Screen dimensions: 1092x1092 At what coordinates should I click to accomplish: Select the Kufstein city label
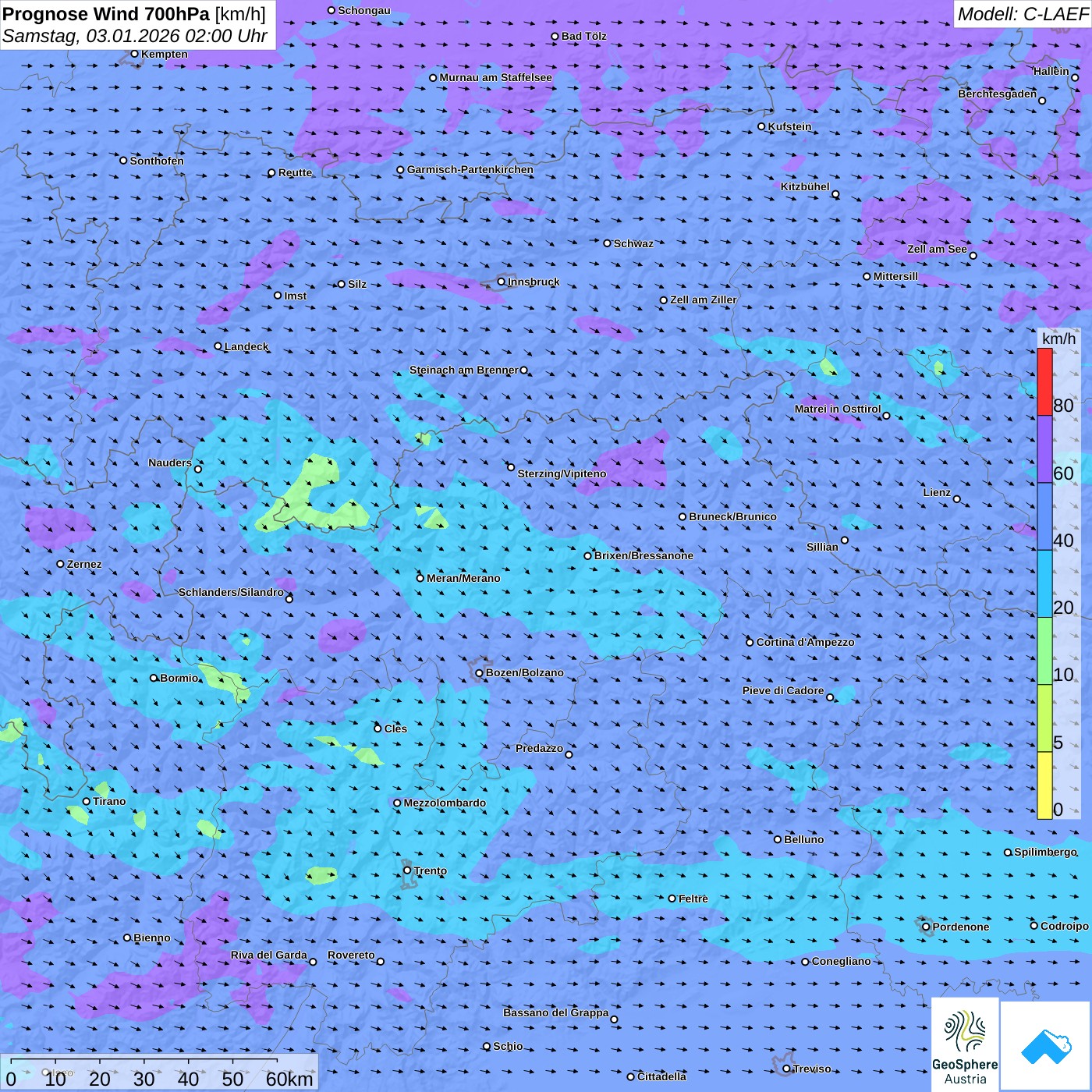click(790, 126)
